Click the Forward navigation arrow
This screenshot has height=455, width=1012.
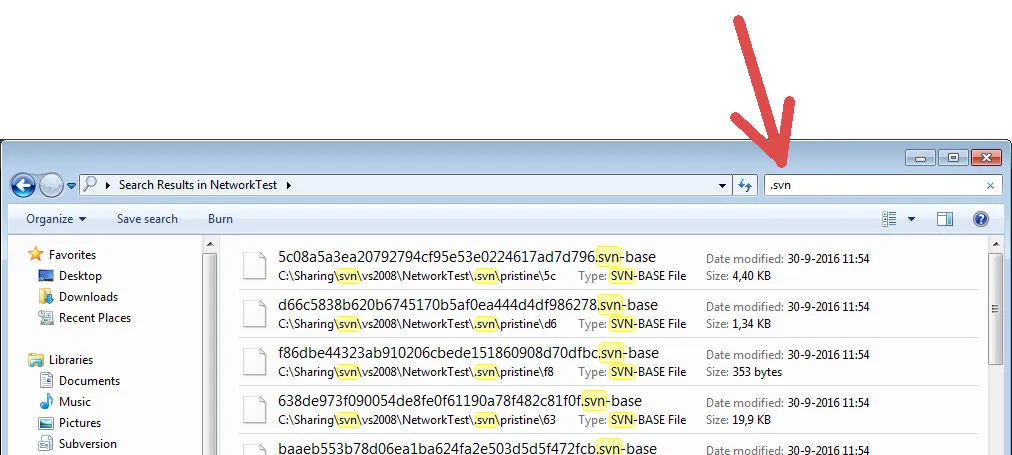51,186
